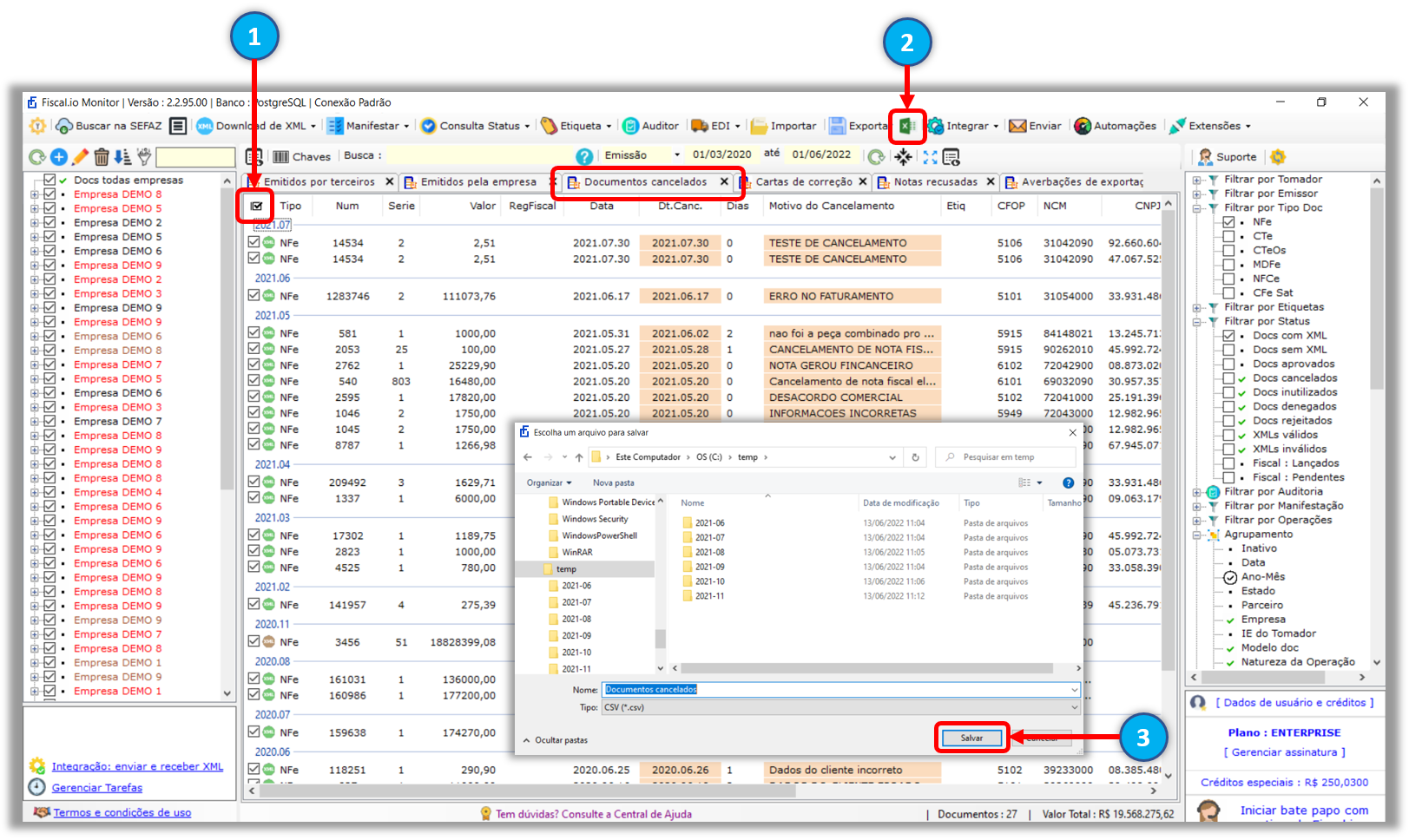Switch to Notas recusadas tab

click(935, 182)
